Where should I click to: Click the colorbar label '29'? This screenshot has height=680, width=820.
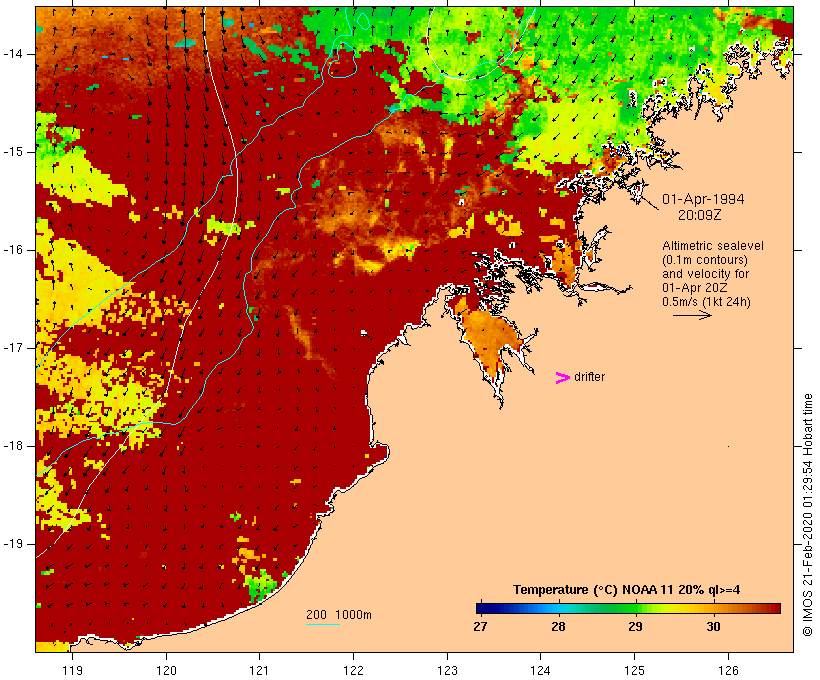coord(635,626)
